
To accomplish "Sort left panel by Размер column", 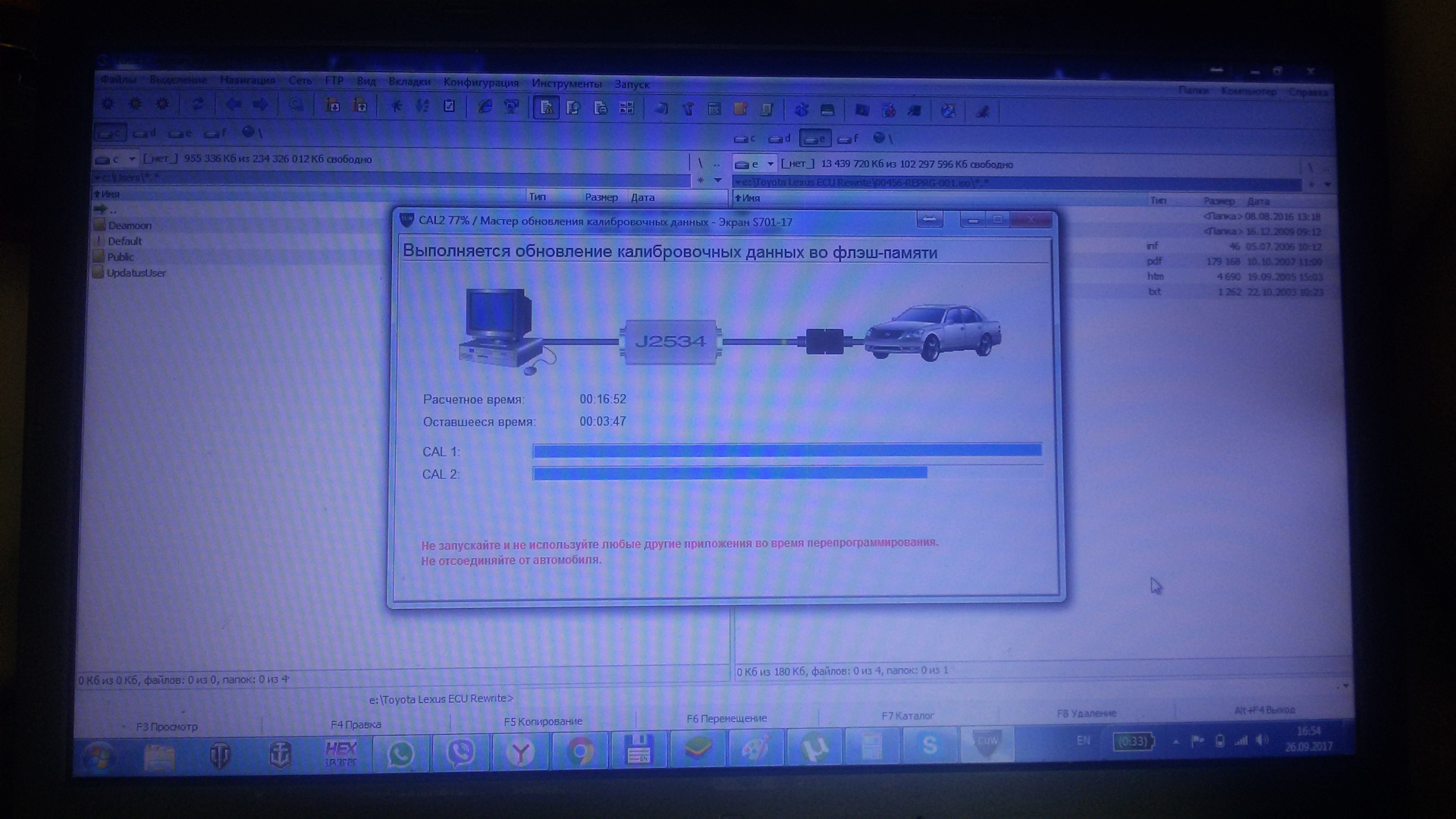I will (x=601, y=197).
